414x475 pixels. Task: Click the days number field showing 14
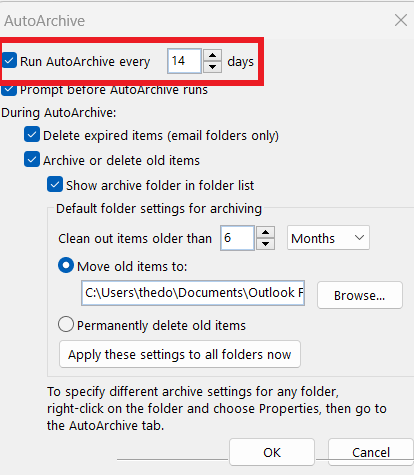pyautogui.click(x=184, y=61)
